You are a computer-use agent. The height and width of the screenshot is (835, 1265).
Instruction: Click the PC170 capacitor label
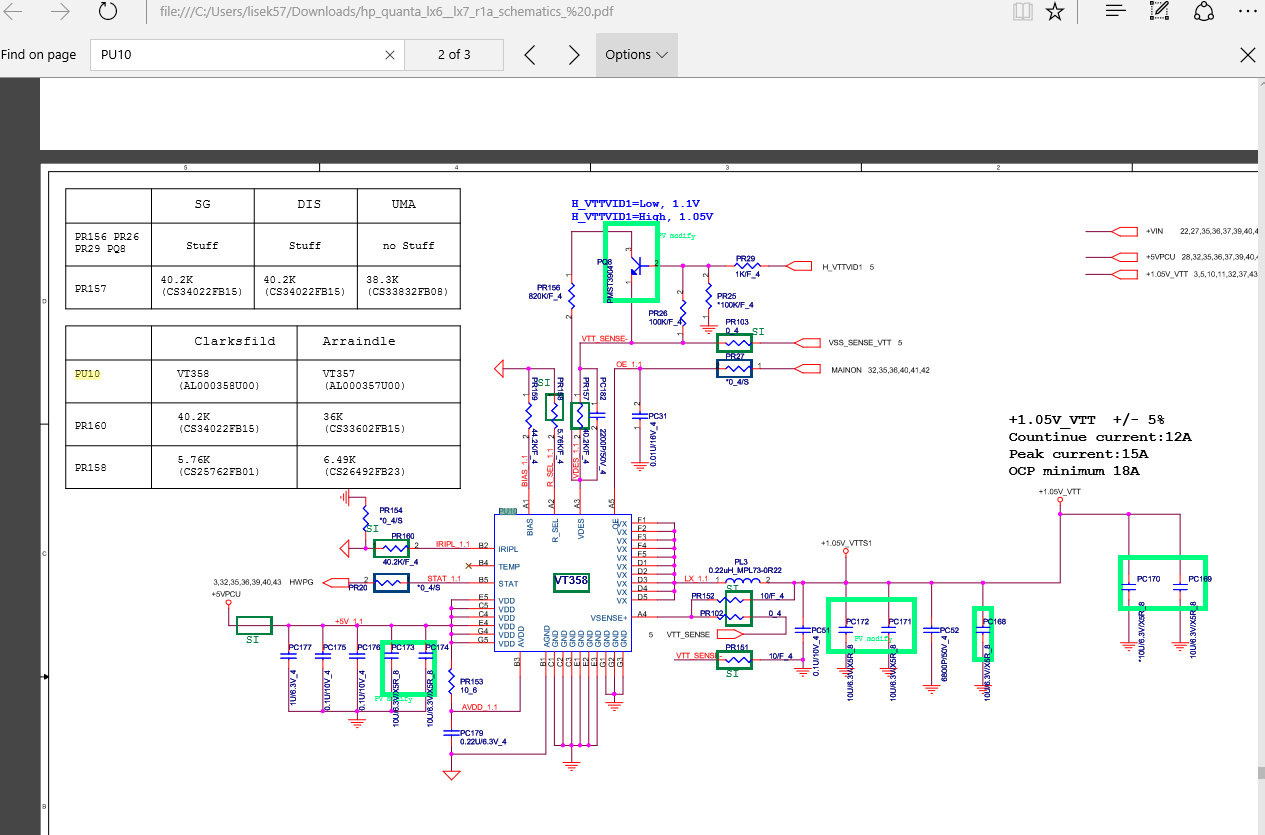pyautogui.click(x=1149, y=579)
